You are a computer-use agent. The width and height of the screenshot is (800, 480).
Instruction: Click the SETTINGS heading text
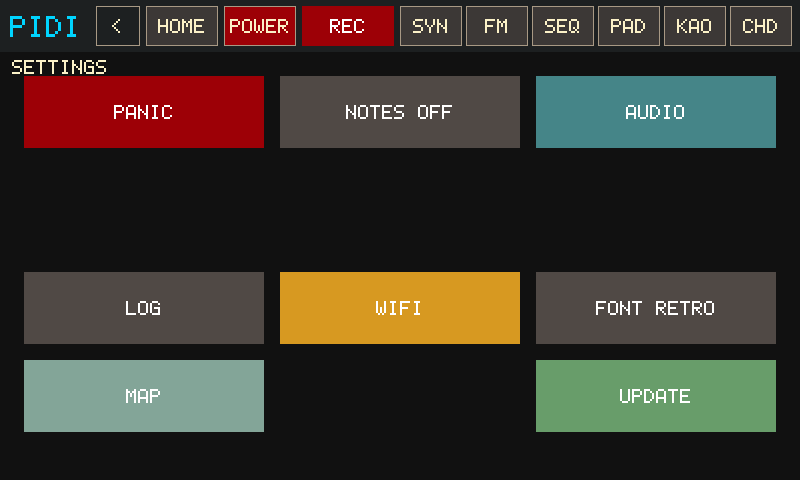pos(59,67)
